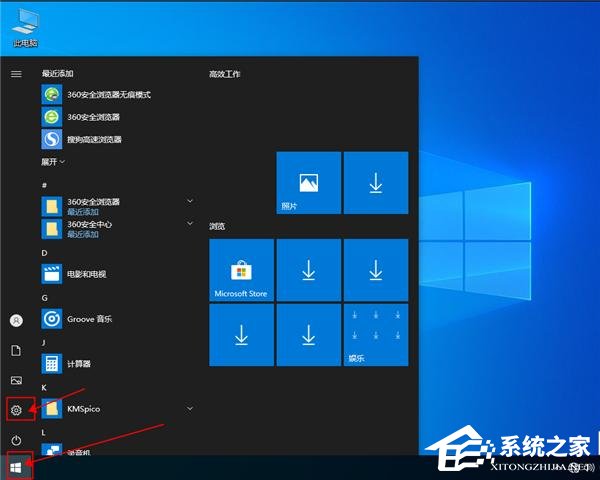Click the Power icon in the sidebar

pos(16,440)
